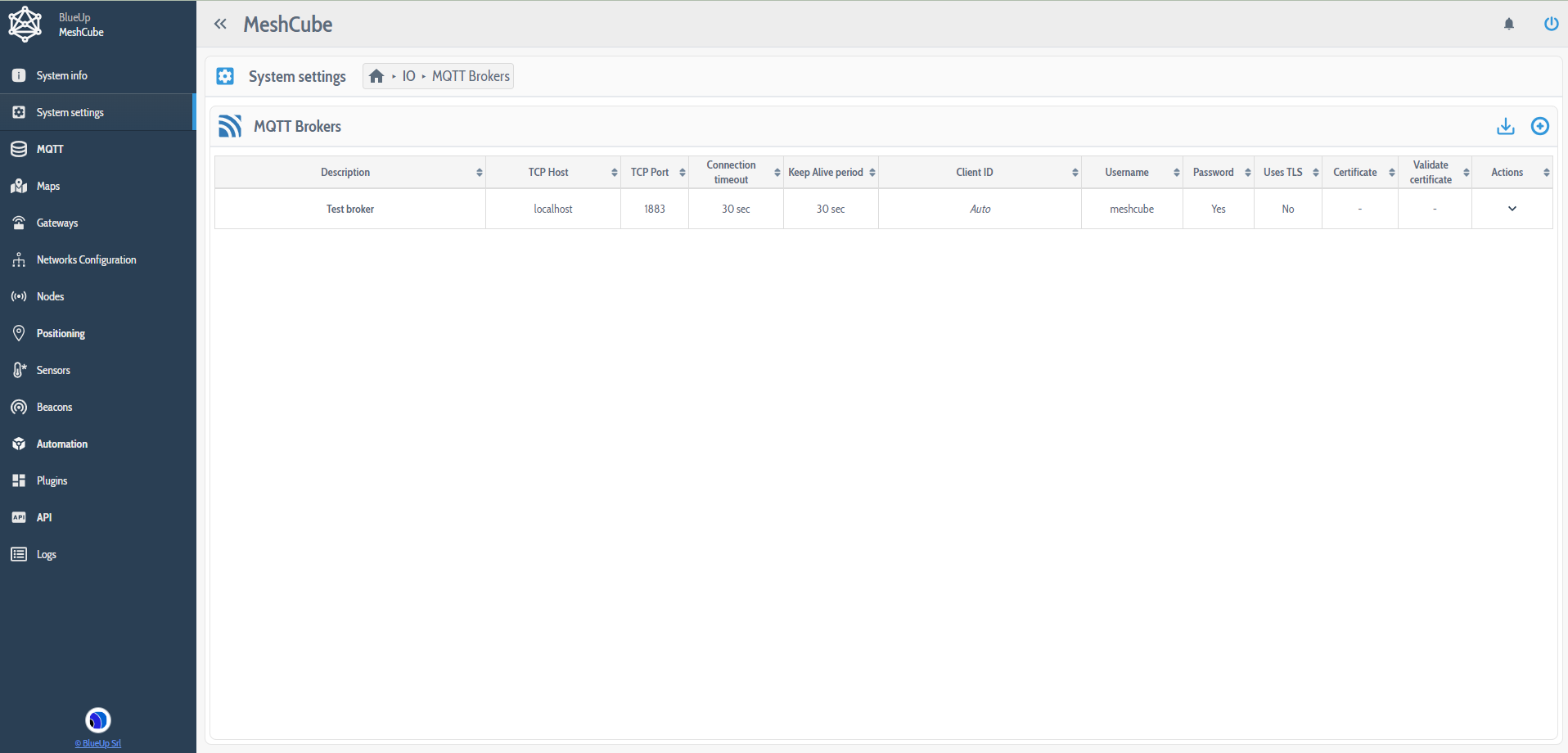Open the Automation section
This screenshot has width=1568, height=753.
(61, 444)
